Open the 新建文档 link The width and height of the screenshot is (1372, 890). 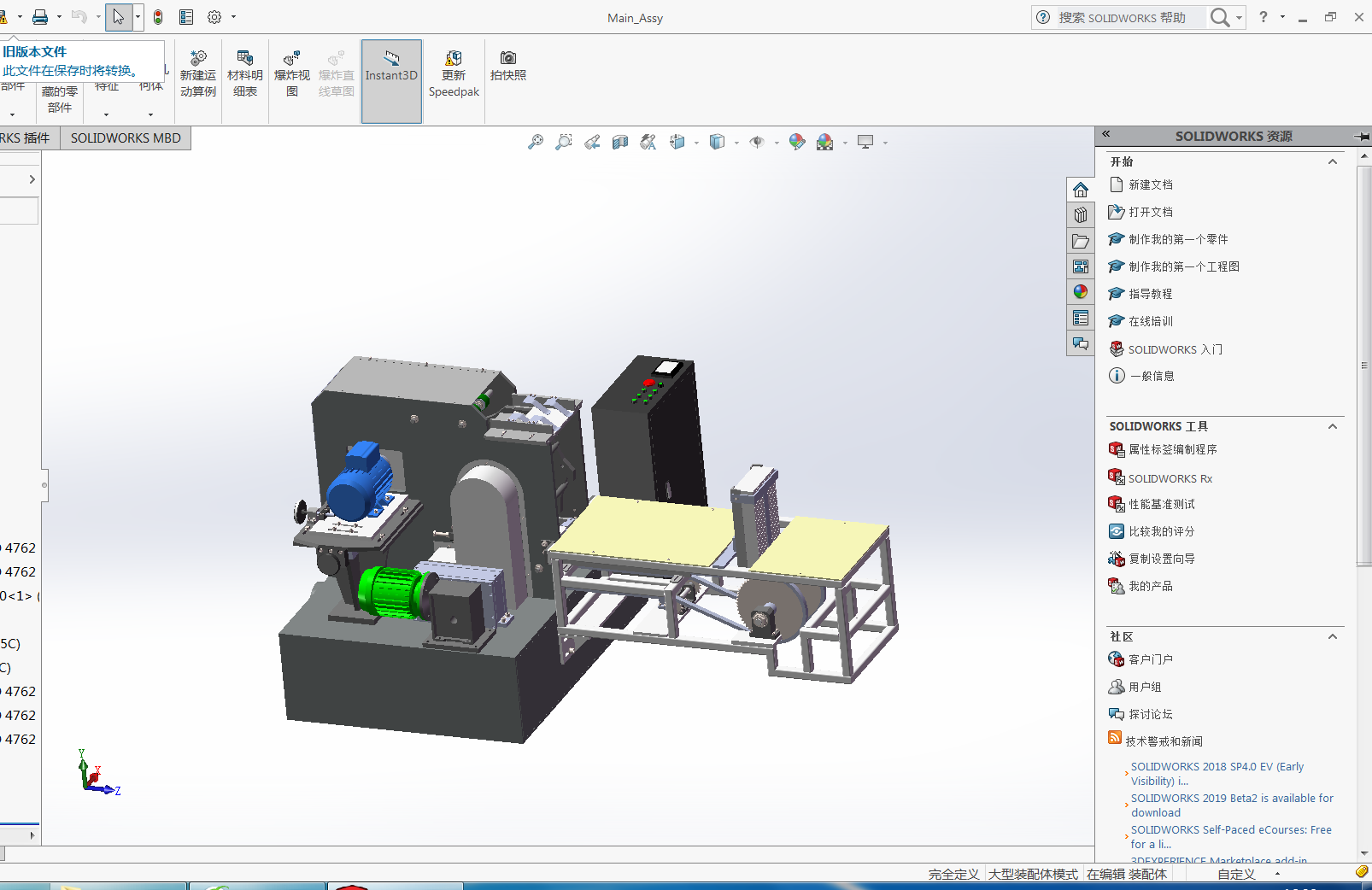tap(1150, 184)
